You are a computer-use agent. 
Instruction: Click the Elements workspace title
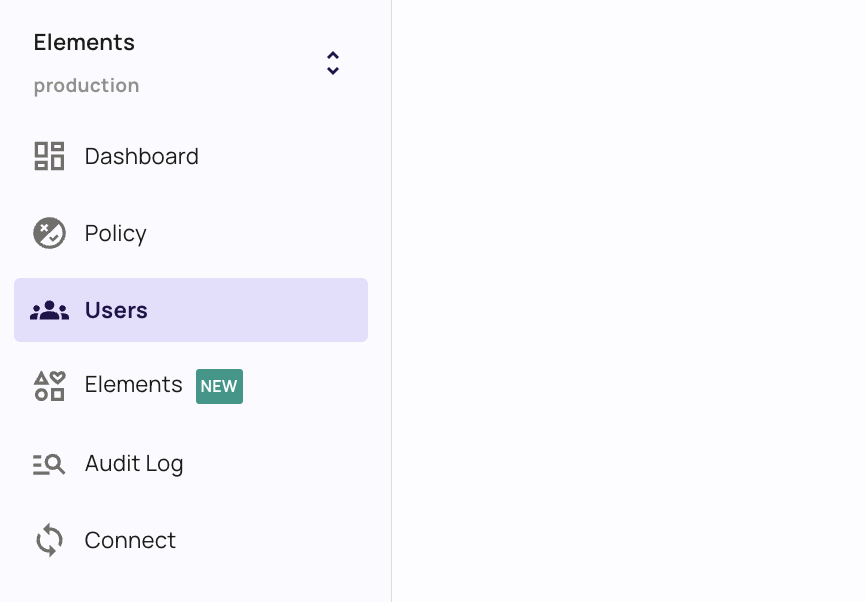[x=84, y=42]
